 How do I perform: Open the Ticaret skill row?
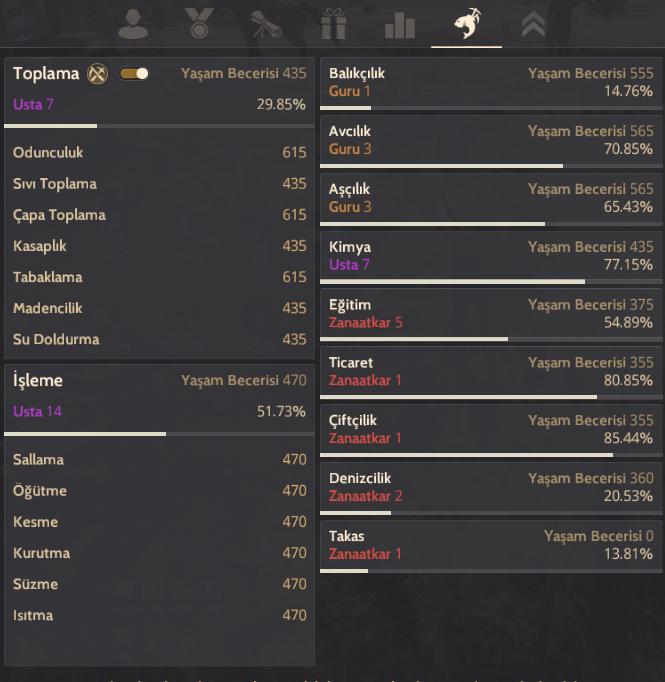pyautogui.click(x=490, y=372)
